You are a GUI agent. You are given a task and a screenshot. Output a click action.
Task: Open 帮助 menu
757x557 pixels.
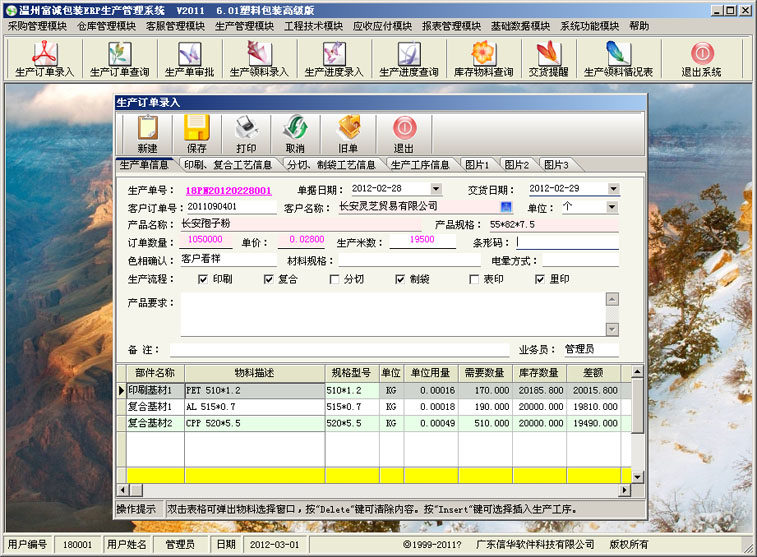(639, 26)
